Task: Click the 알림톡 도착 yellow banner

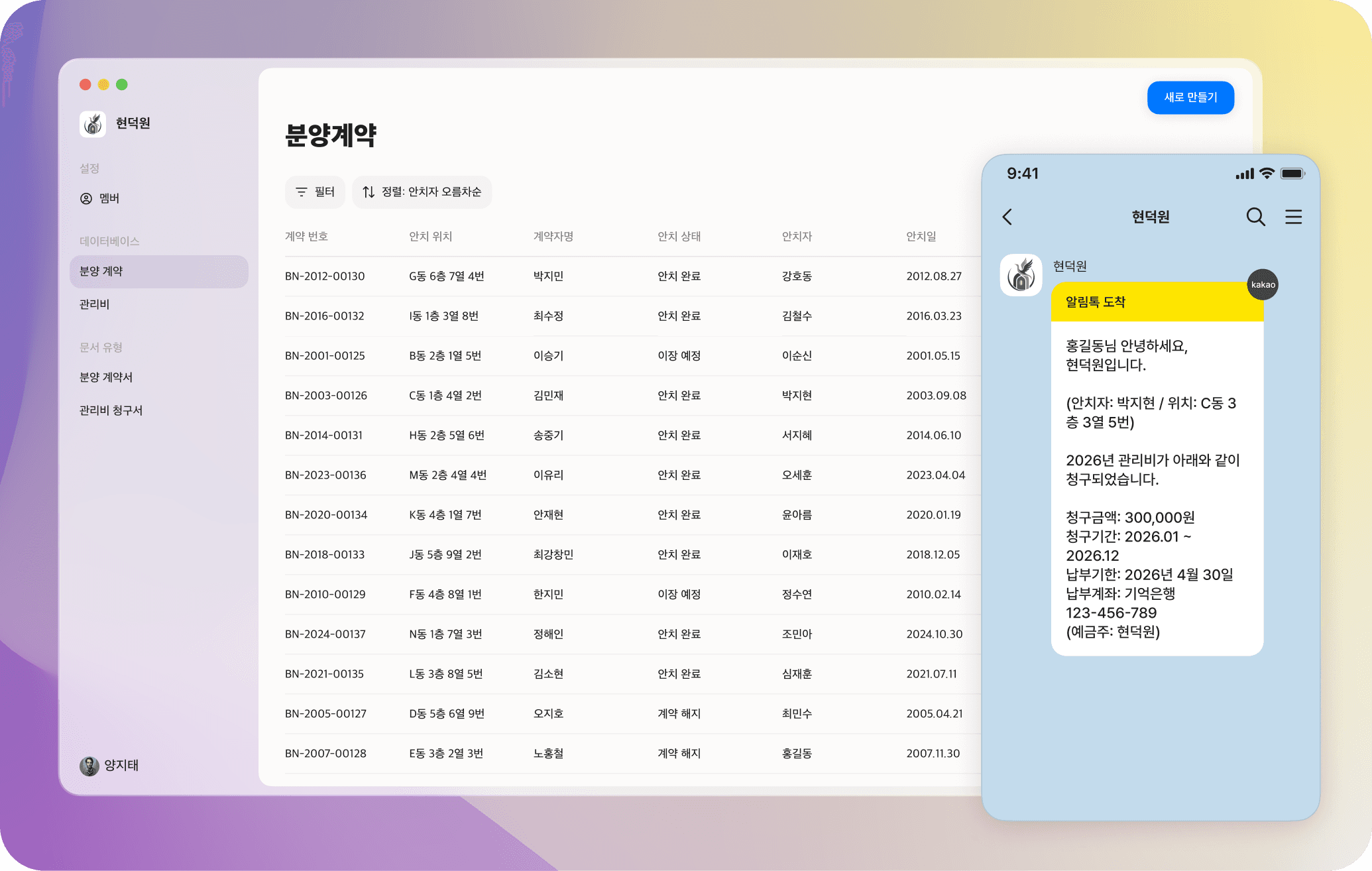Action: click(x=1157, y=302)
